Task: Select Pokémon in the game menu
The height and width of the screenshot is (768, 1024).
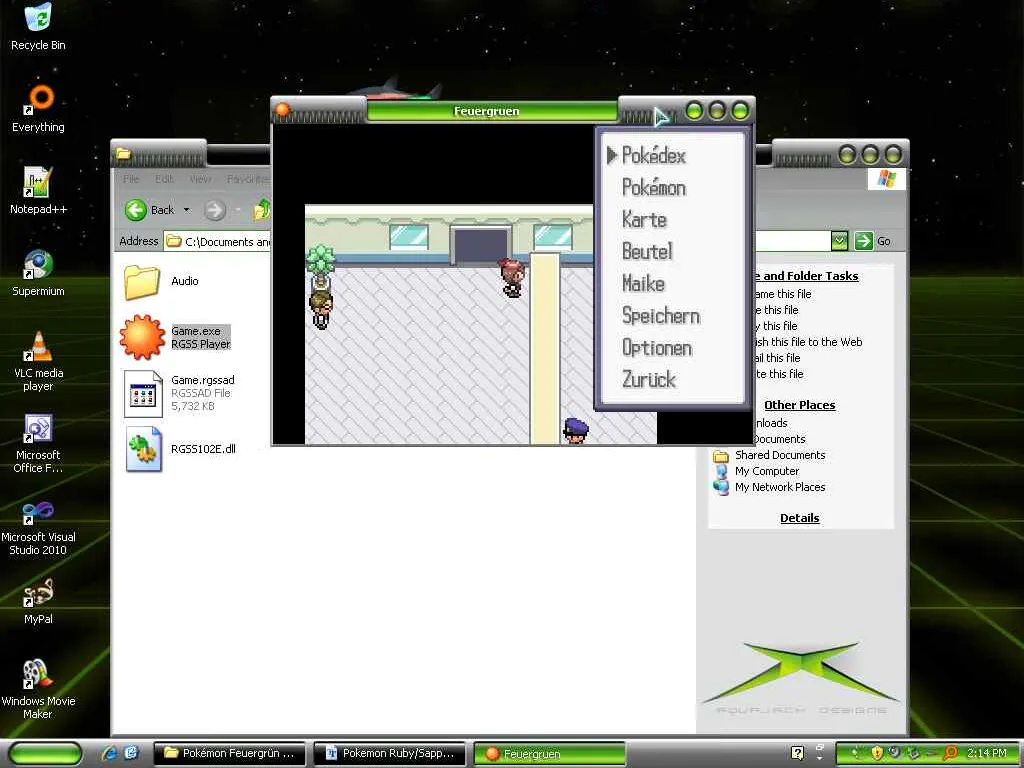Action: 654,187
